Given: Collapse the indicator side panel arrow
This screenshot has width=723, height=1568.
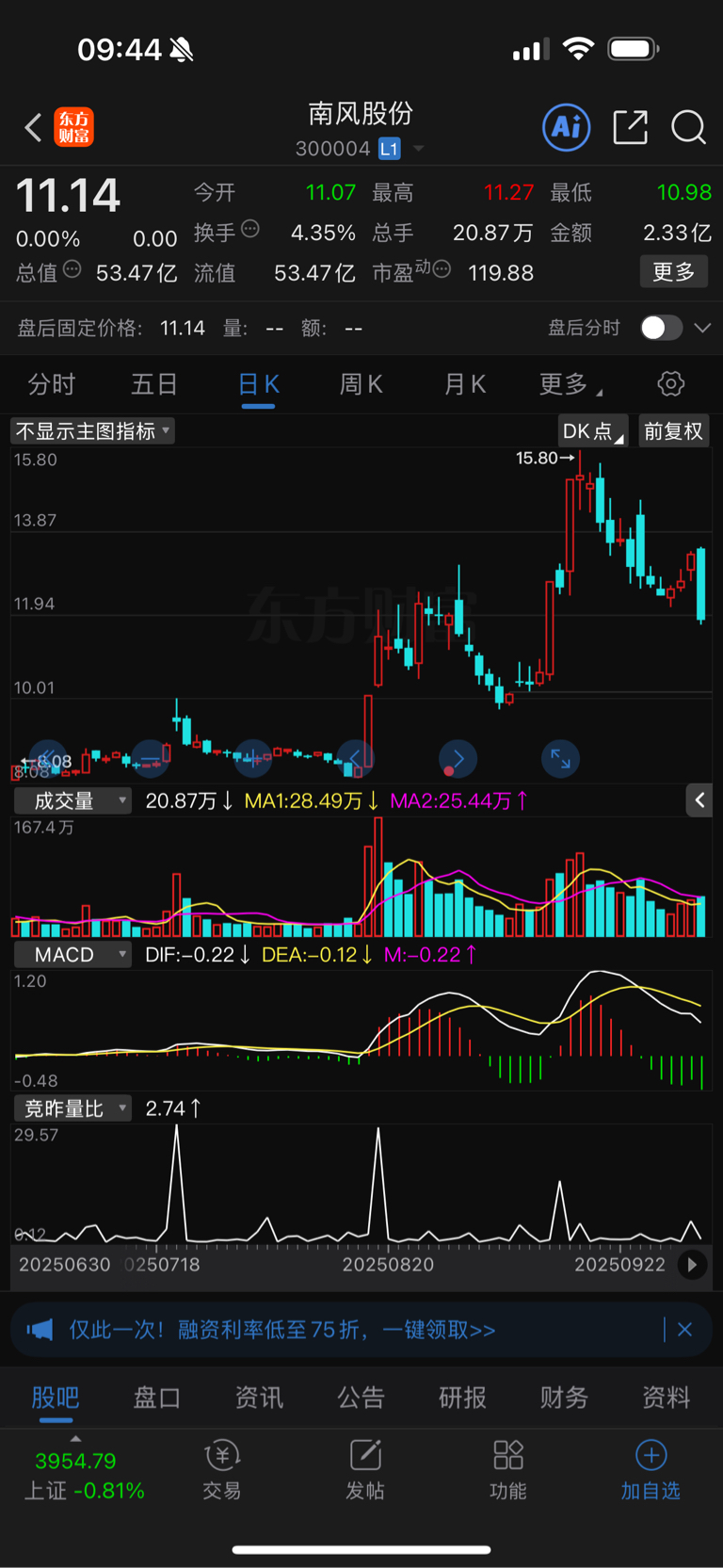Looking at the screenshot, I should (x=699, y=800).
